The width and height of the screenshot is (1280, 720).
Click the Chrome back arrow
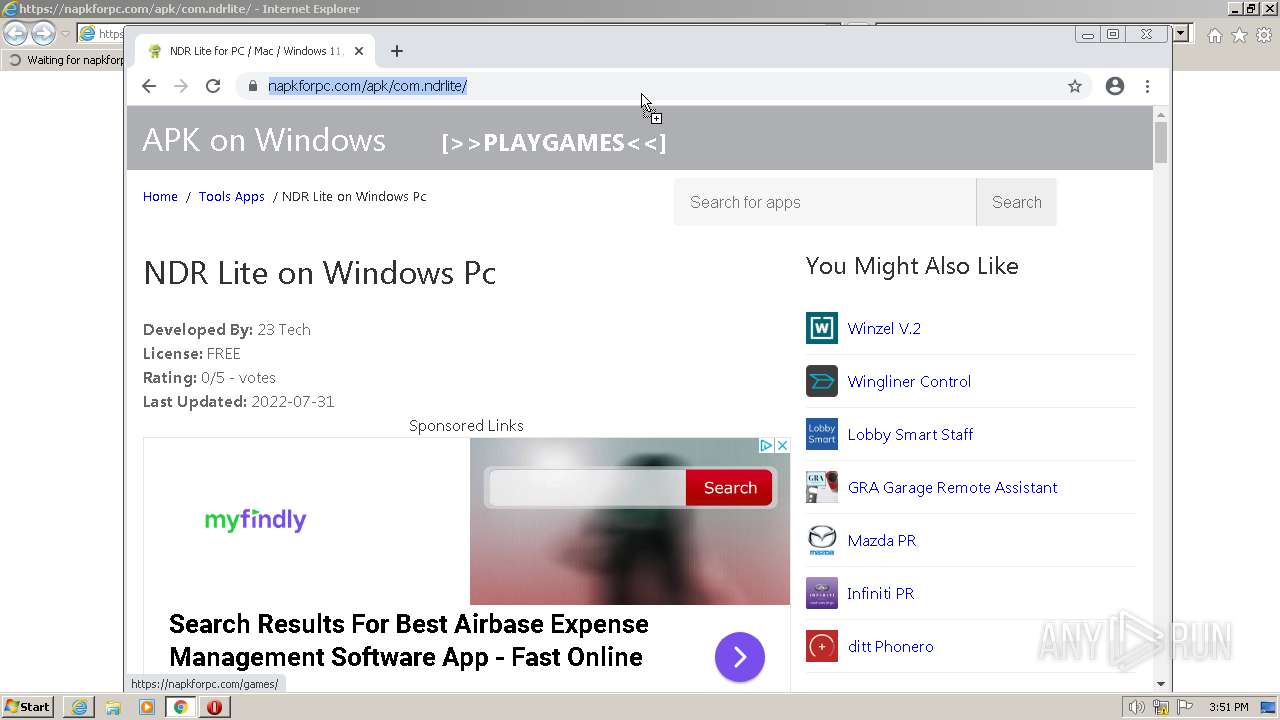(x=149, y=86)
